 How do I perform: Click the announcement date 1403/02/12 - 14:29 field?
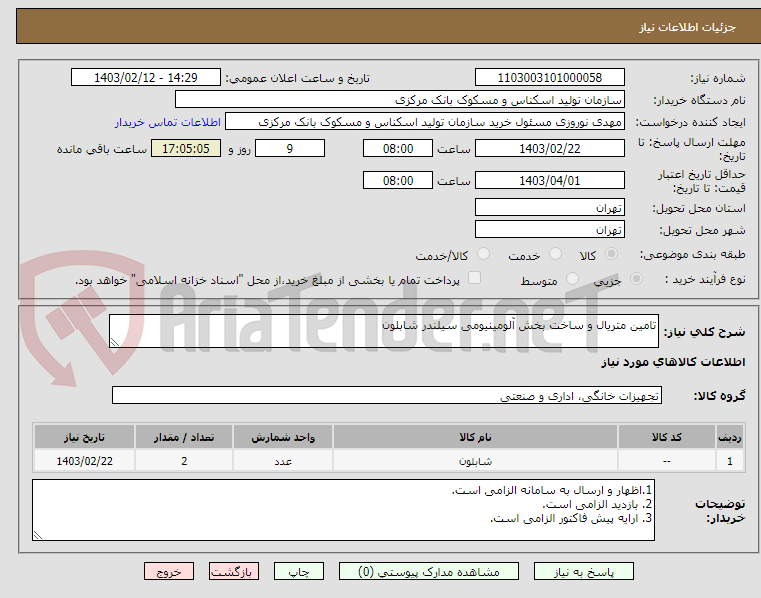point(146,78)
